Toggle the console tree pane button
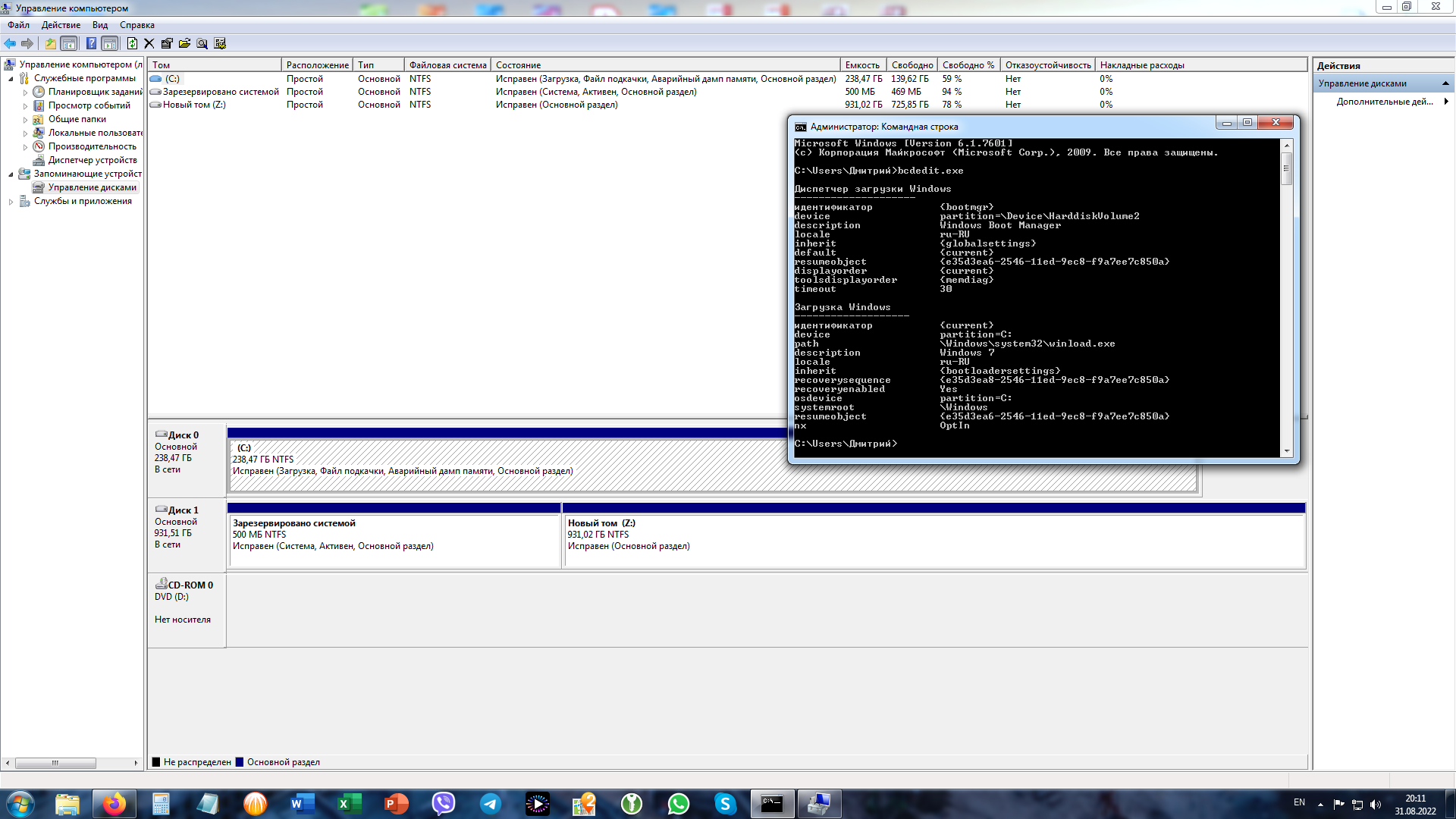 [x=69, y=43]
